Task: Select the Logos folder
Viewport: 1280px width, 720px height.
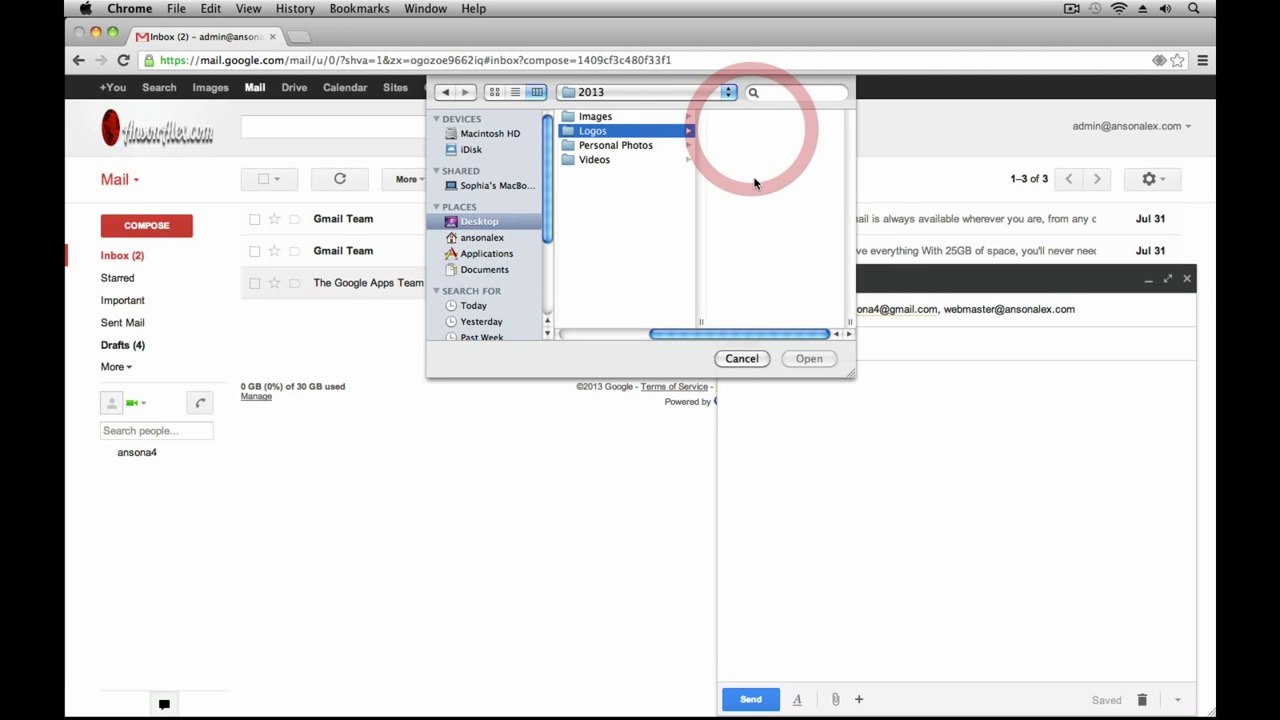Action: click(x=626, y=131)
